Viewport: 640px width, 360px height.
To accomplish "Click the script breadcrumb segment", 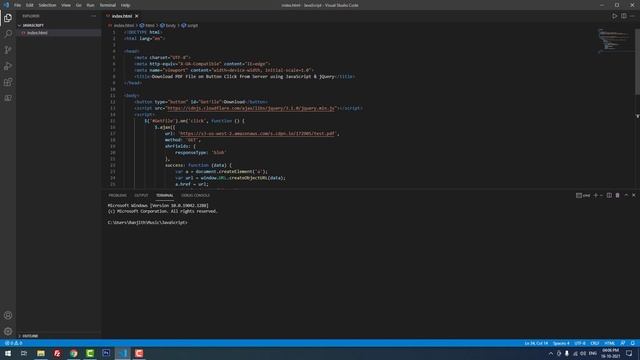I will click(190, 25).
